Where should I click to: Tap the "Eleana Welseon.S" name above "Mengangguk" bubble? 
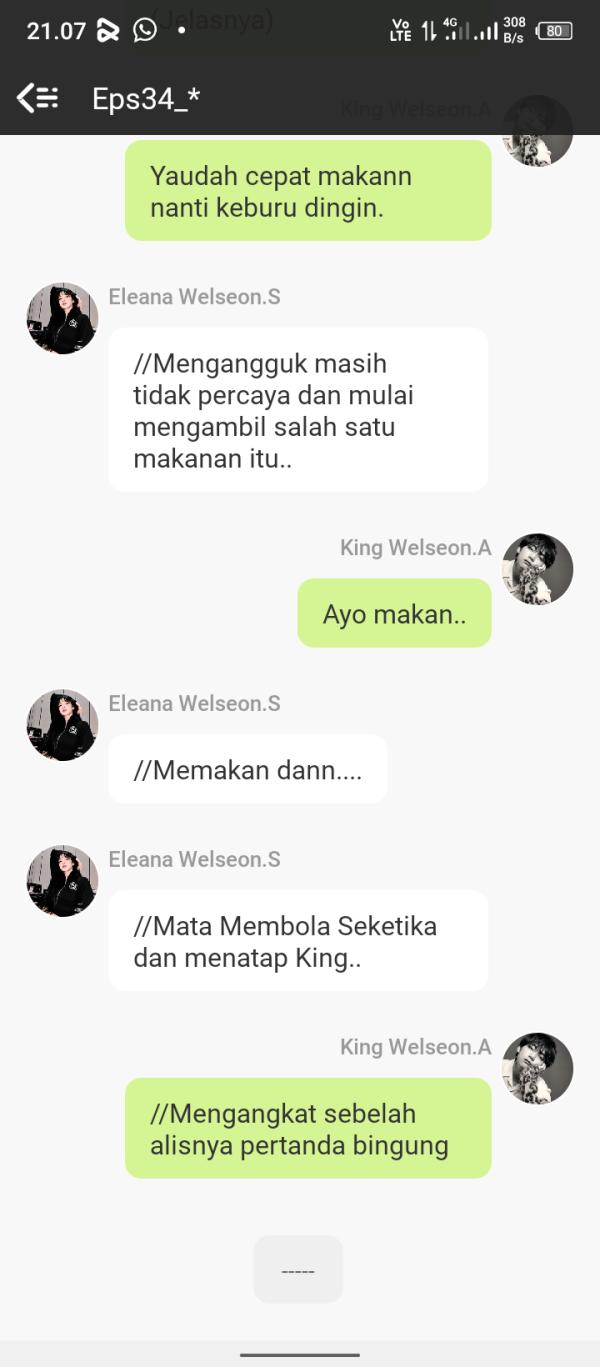coord(195,297)
